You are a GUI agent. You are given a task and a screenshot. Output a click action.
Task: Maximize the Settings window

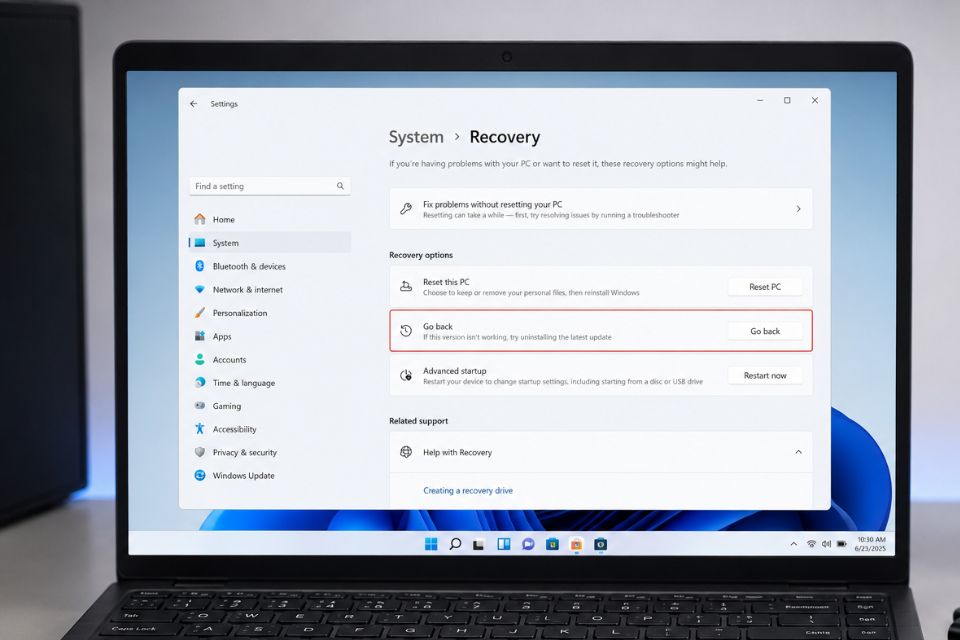[x=787, y=100]
